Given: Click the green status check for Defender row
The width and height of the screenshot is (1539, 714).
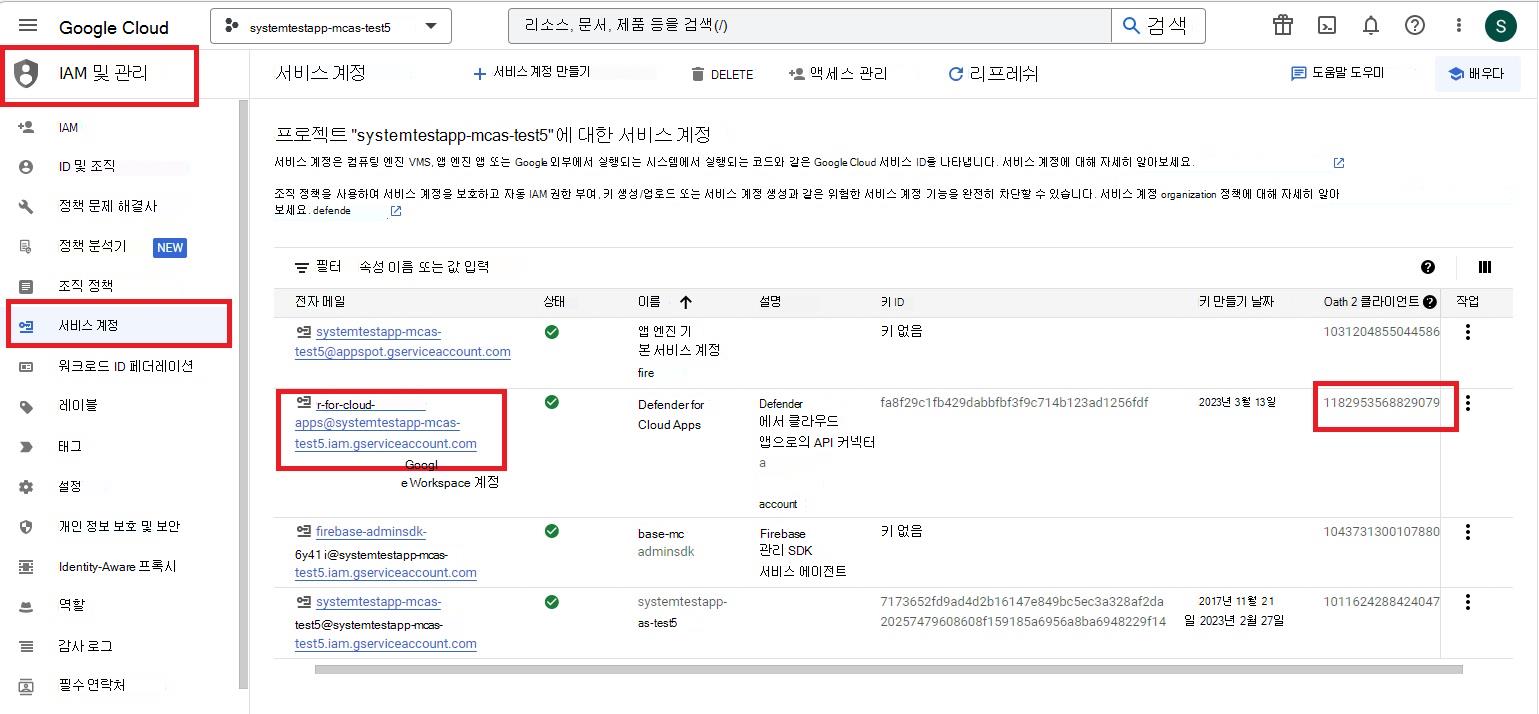Looking at the screenshot, I should tap(552, 402).
